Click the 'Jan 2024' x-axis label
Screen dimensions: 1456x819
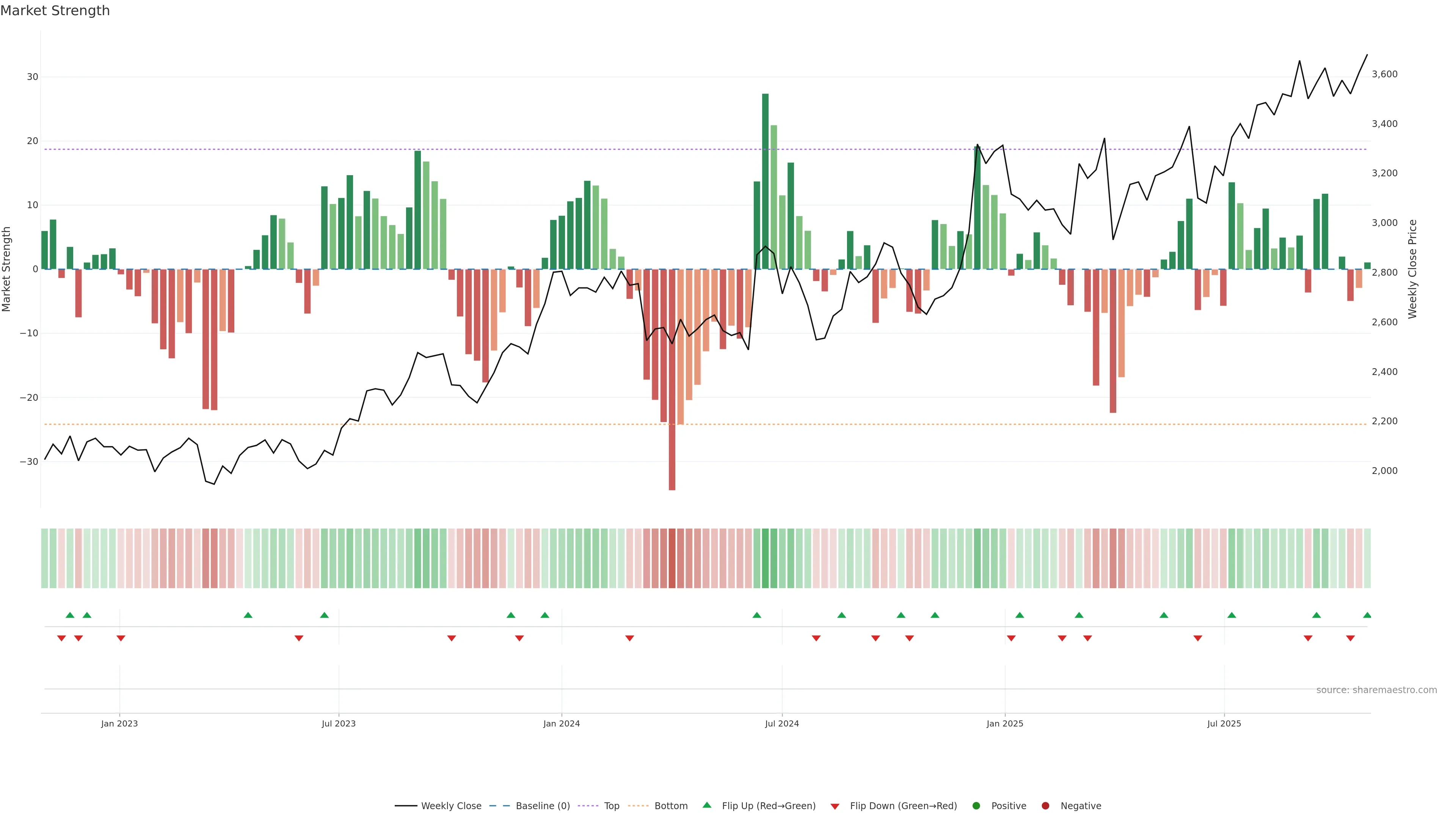[x=561, y=723]
